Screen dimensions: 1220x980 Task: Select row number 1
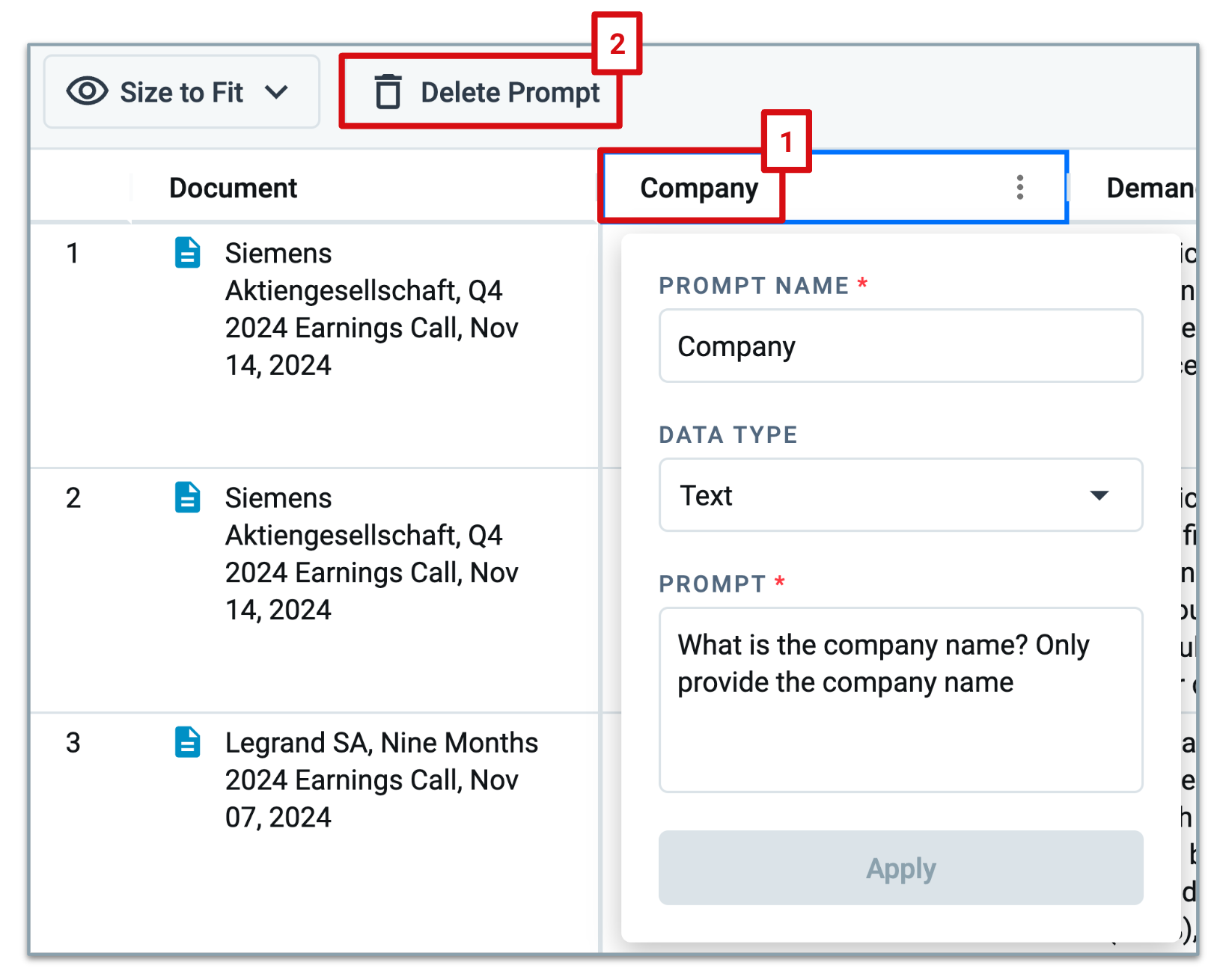pos(73,253)
